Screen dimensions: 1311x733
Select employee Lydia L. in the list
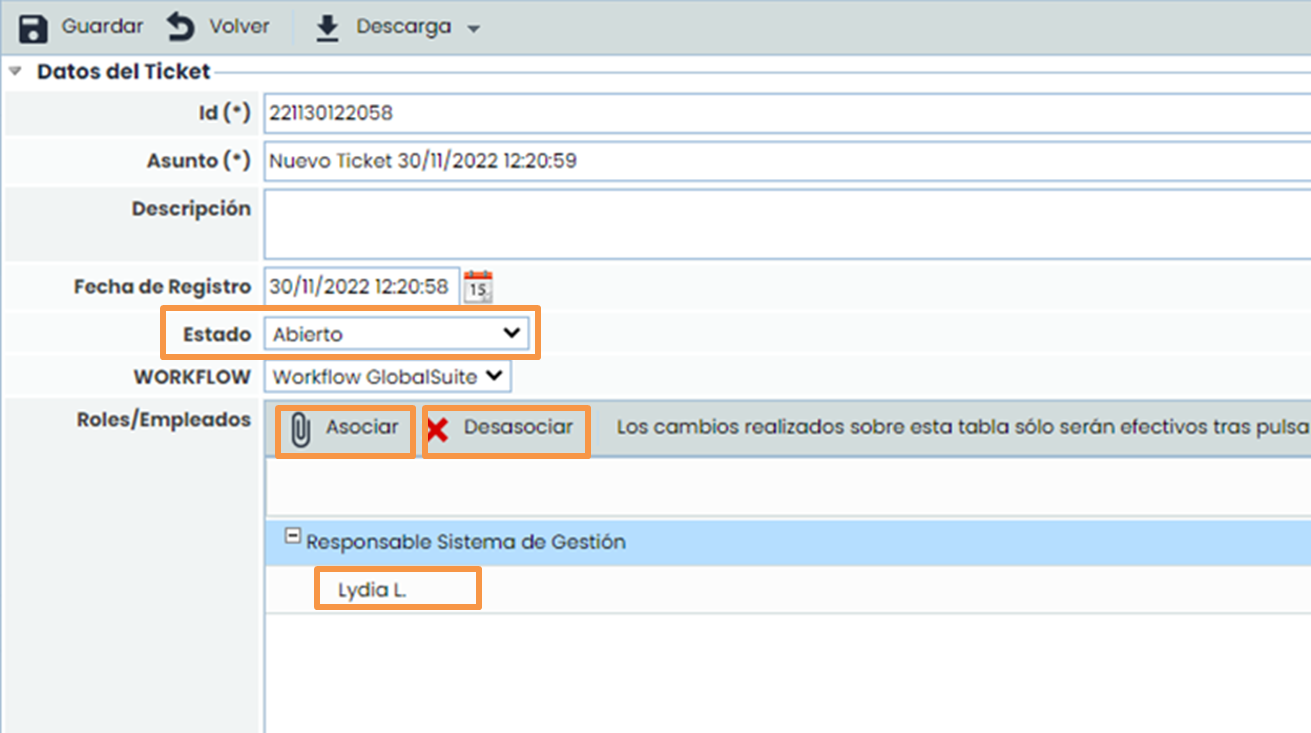tap(372, 590)
